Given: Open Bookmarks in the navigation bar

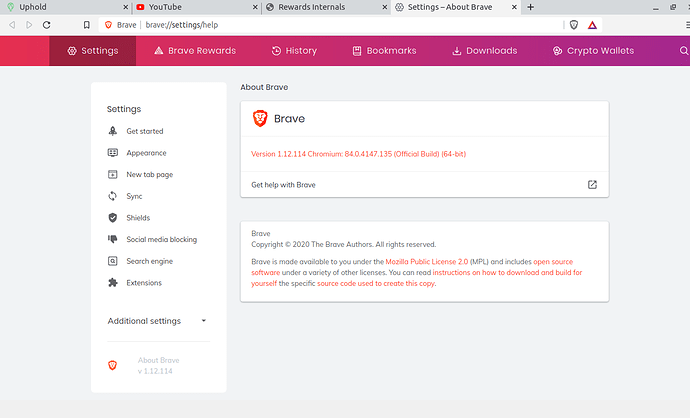Looking at the screenshot, I should (385, 51).
